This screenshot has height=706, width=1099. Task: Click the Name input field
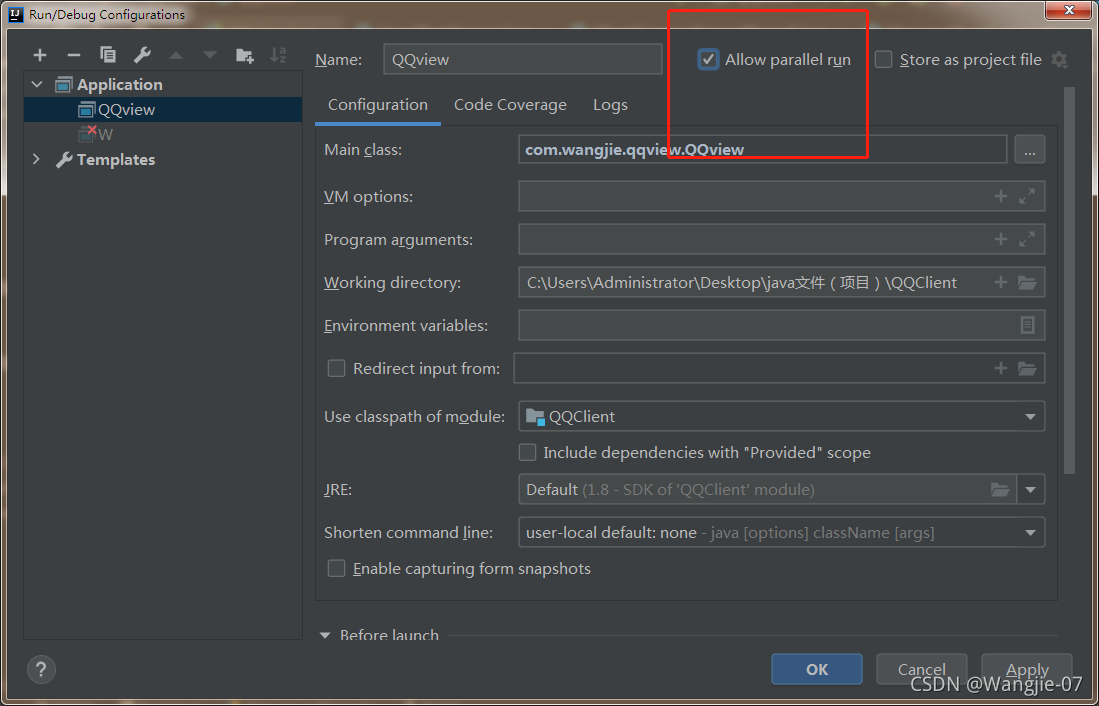pyautogui.click(x=523, y=60)
